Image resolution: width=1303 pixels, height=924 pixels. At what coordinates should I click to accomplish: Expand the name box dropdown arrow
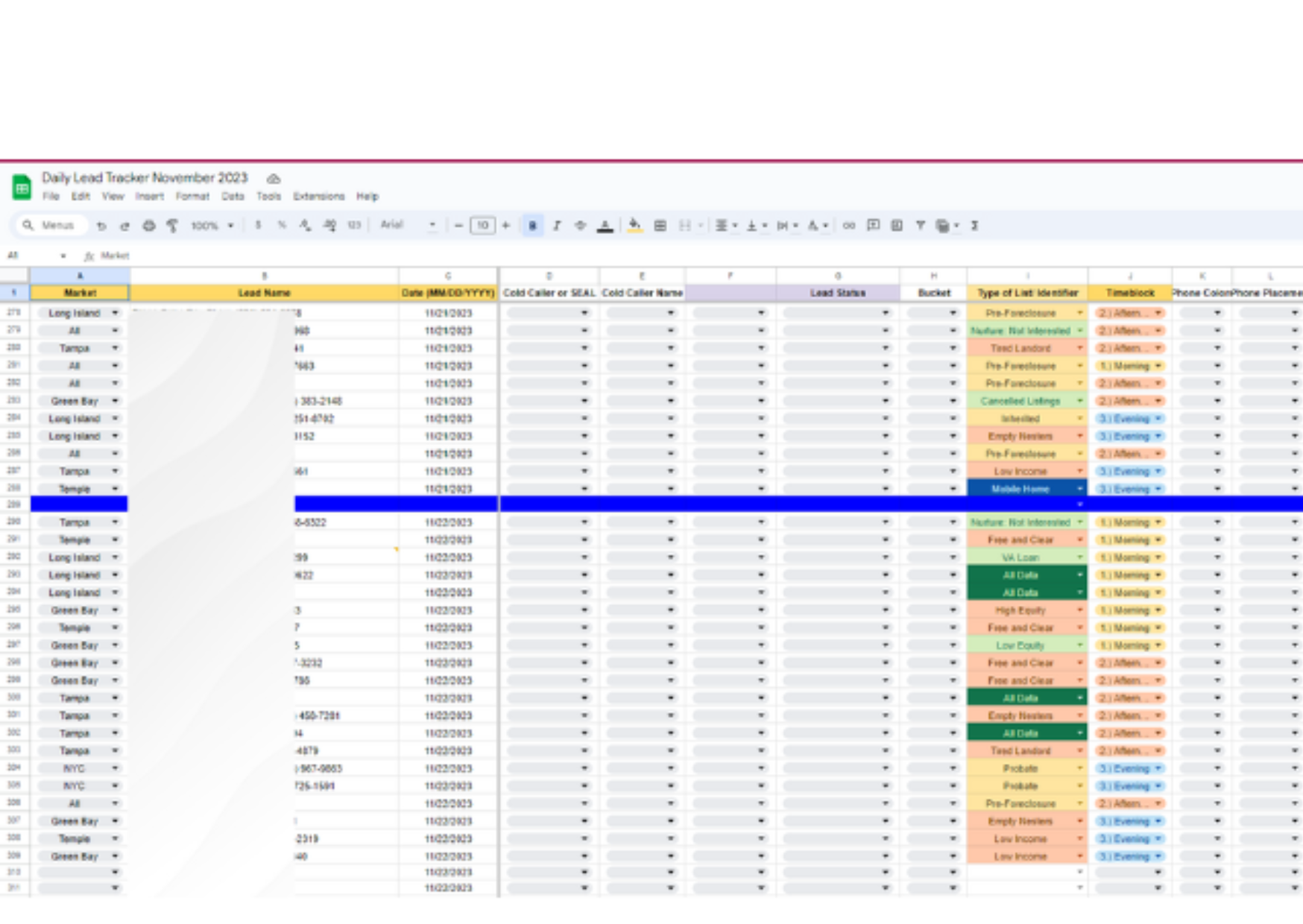(x=63, y=256)
